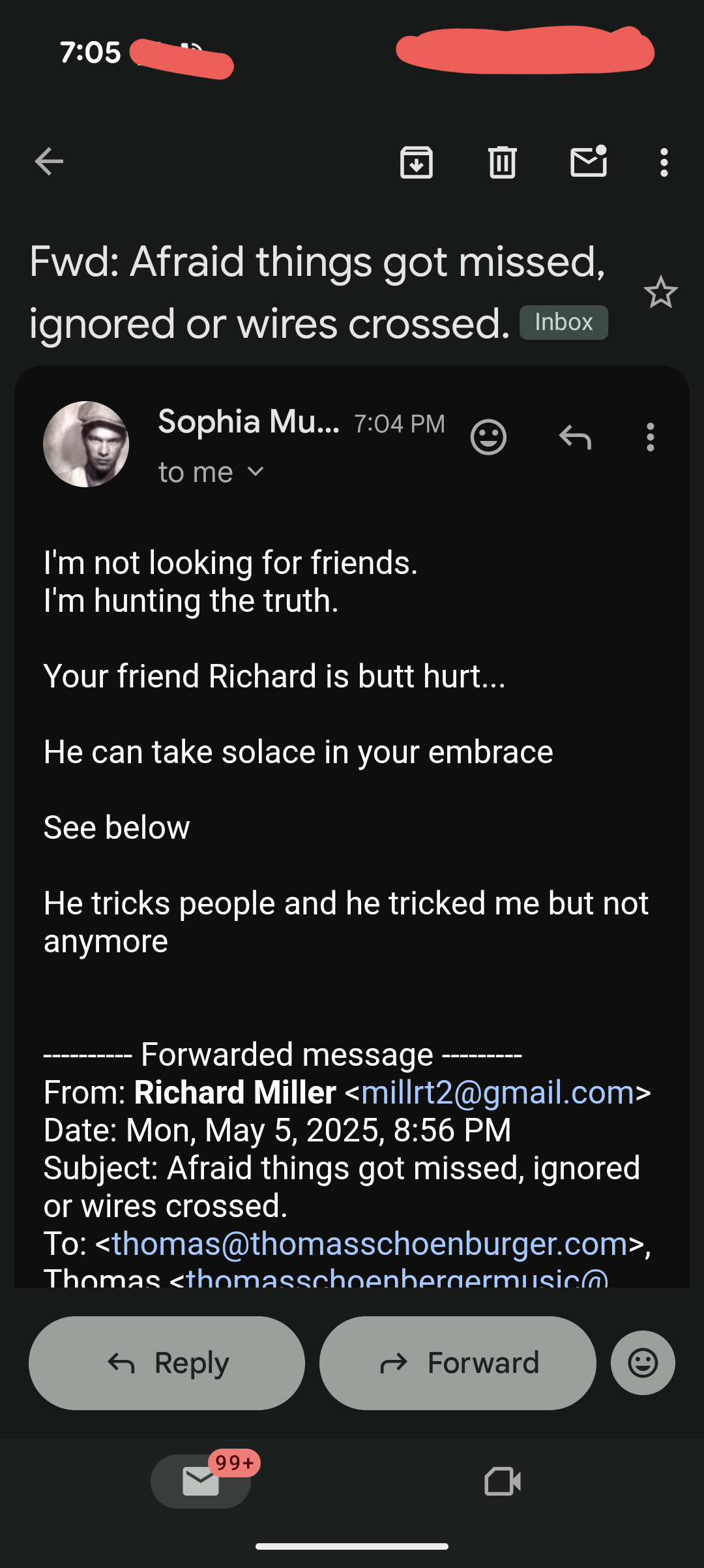Delete this email with trash icon
Viewport: 704px width, 1568px height.
[x=502, y=162]
